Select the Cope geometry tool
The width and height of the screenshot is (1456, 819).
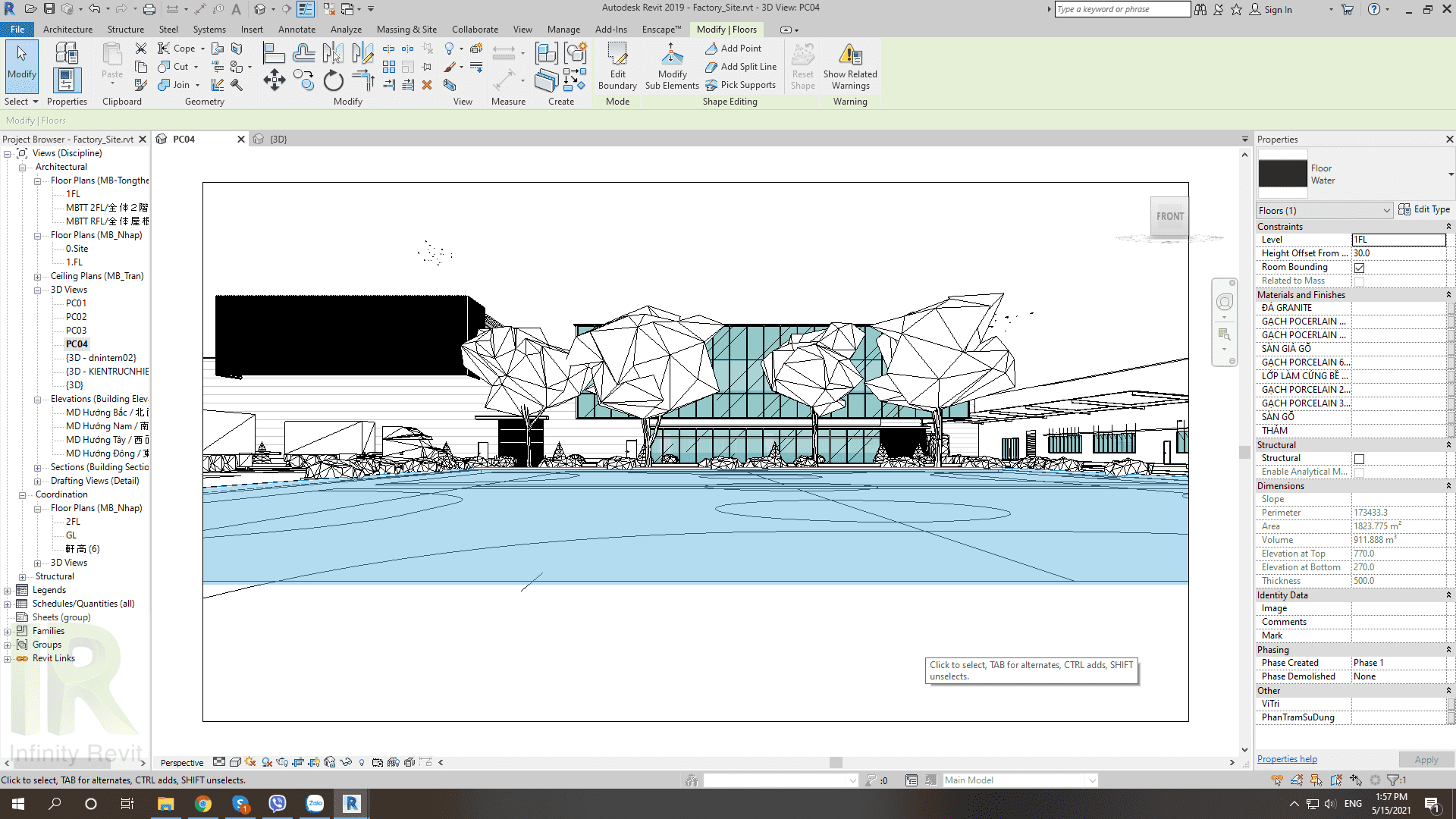[x=177, y=49]
